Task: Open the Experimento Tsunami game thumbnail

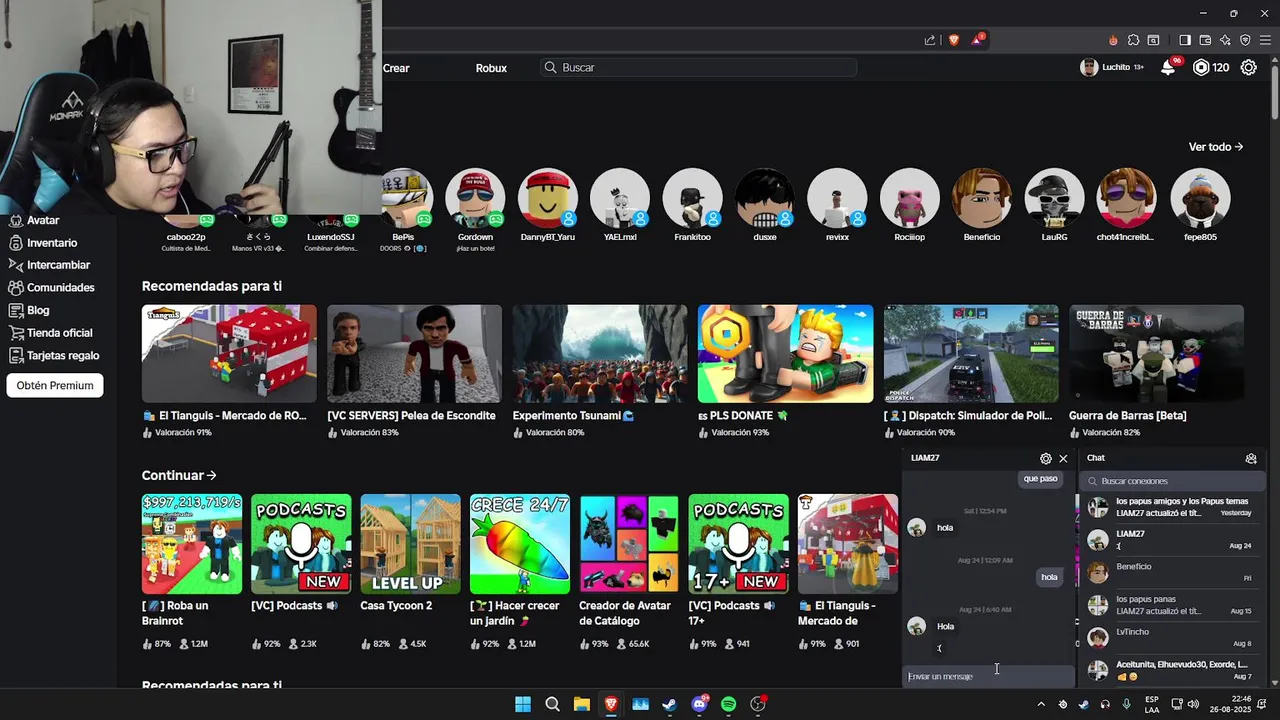Action: [600, 354]
